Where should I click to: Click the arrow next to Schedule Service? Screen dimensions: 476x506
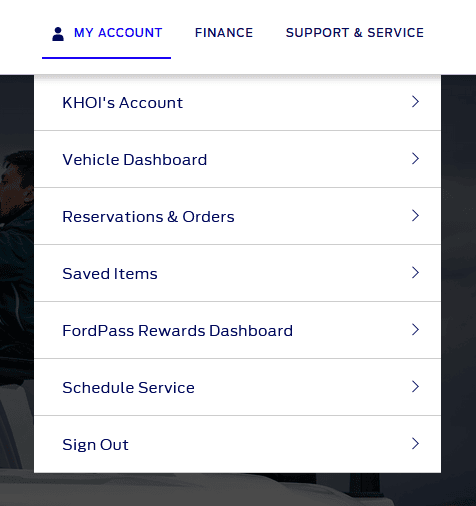click(x=415, y=387)
